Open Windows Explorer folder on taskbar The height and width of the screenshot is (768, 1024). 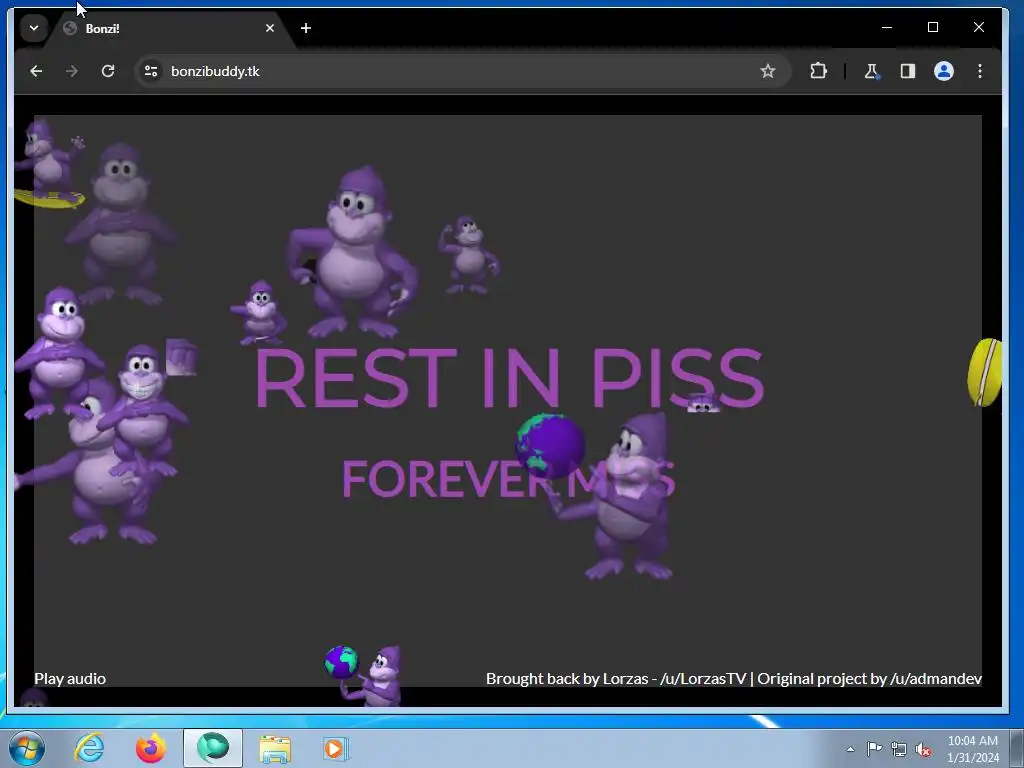point(275,748)
